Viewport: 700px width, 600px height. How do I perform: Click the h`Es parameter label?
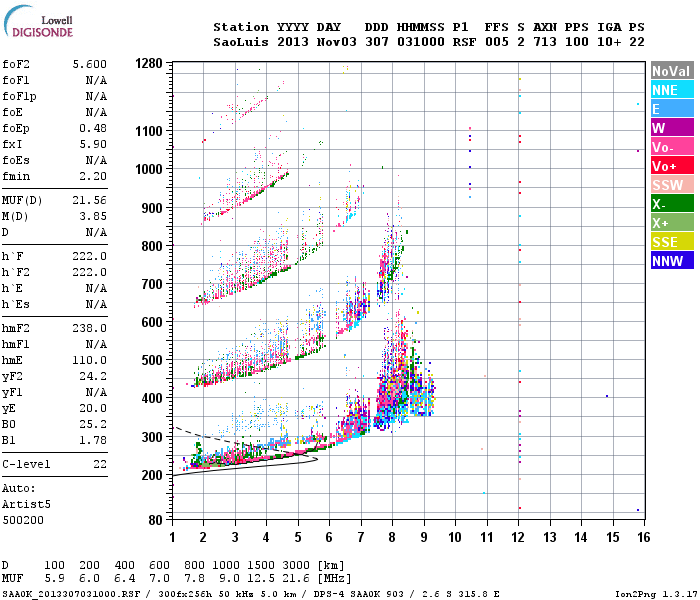pyautogui.click(x=16, y=304)
